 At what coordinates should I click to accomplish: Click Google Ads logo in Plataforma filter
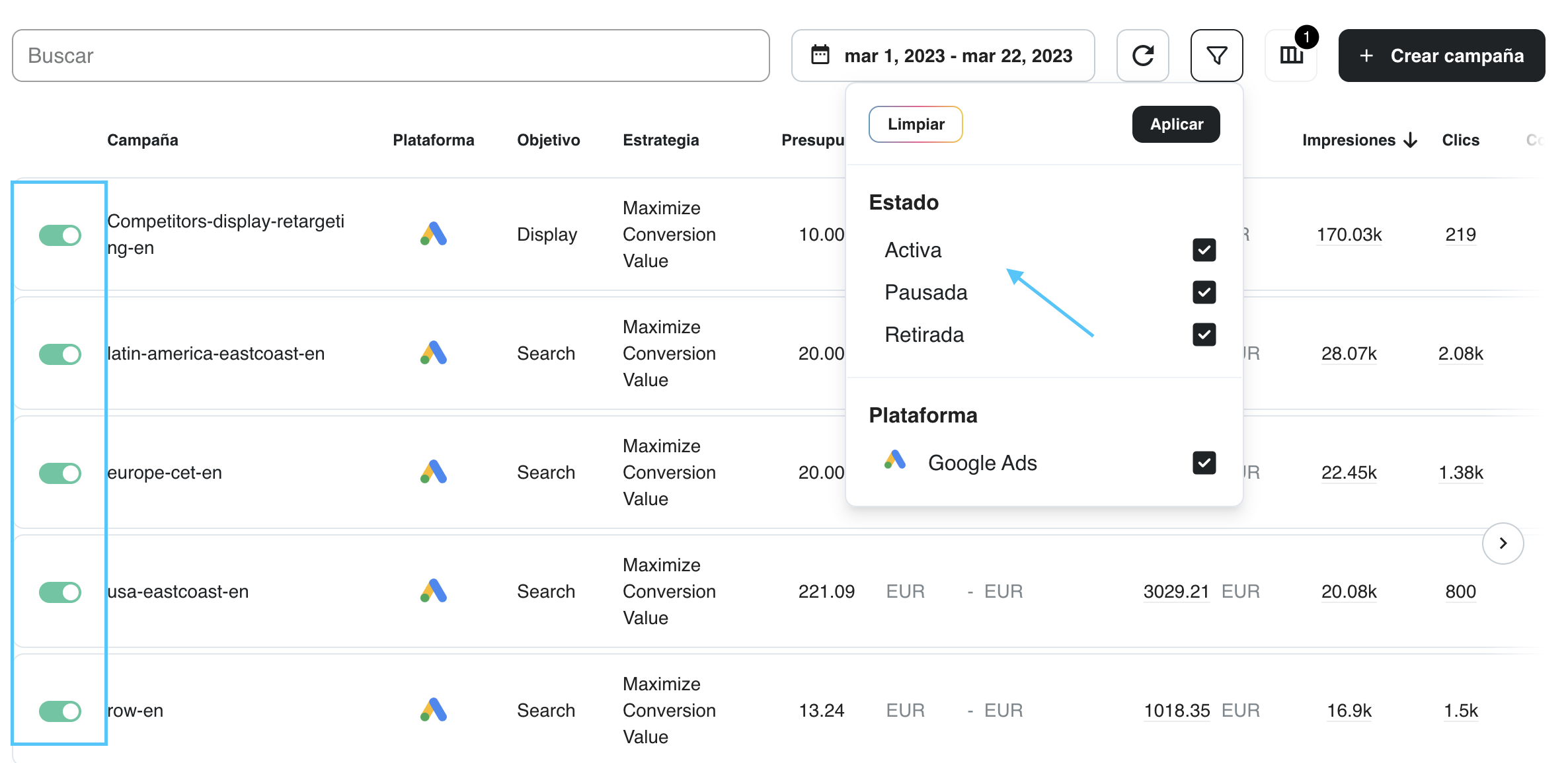[x=894, y=460]
